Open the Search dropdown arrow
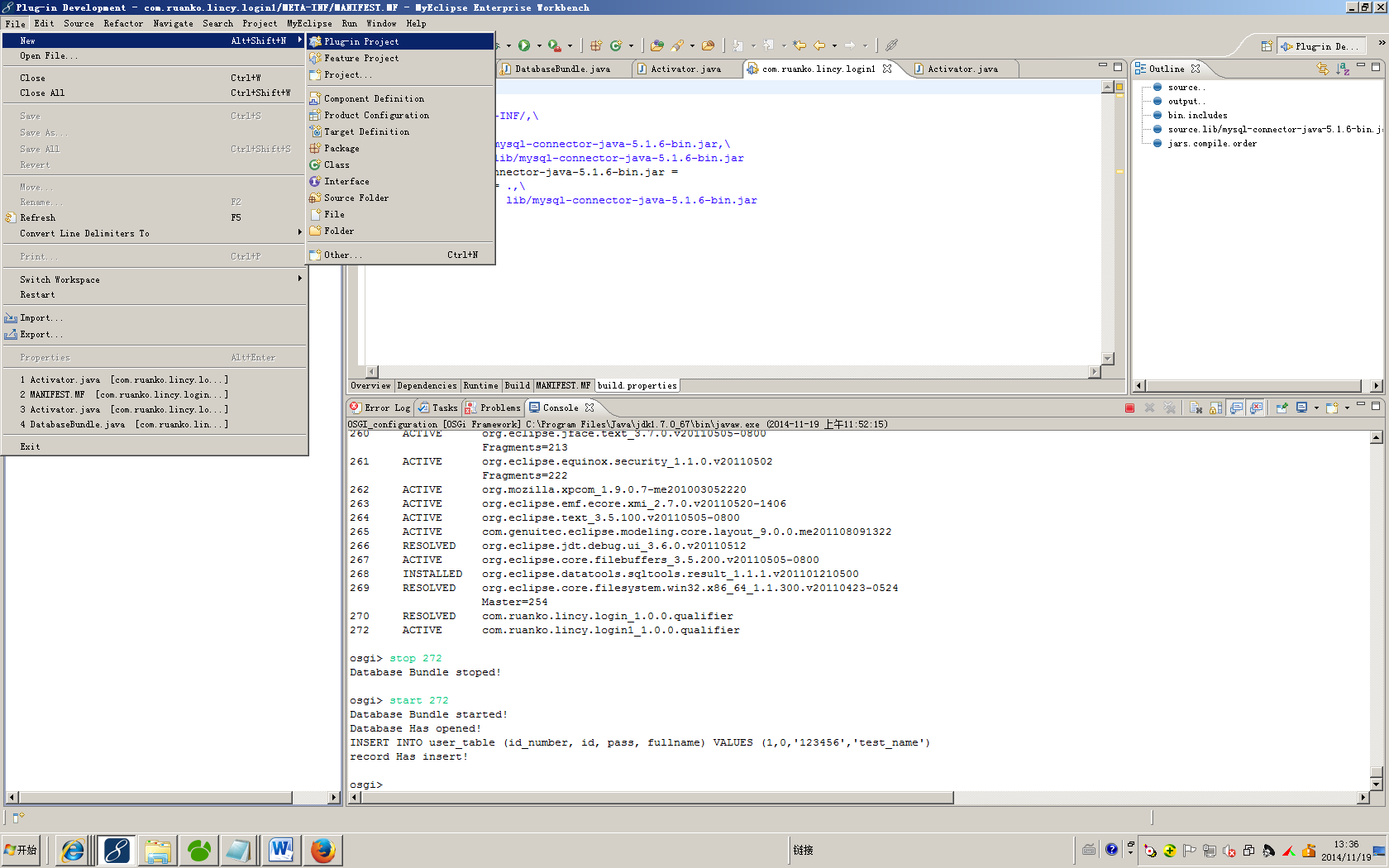 tap(692, 46)
